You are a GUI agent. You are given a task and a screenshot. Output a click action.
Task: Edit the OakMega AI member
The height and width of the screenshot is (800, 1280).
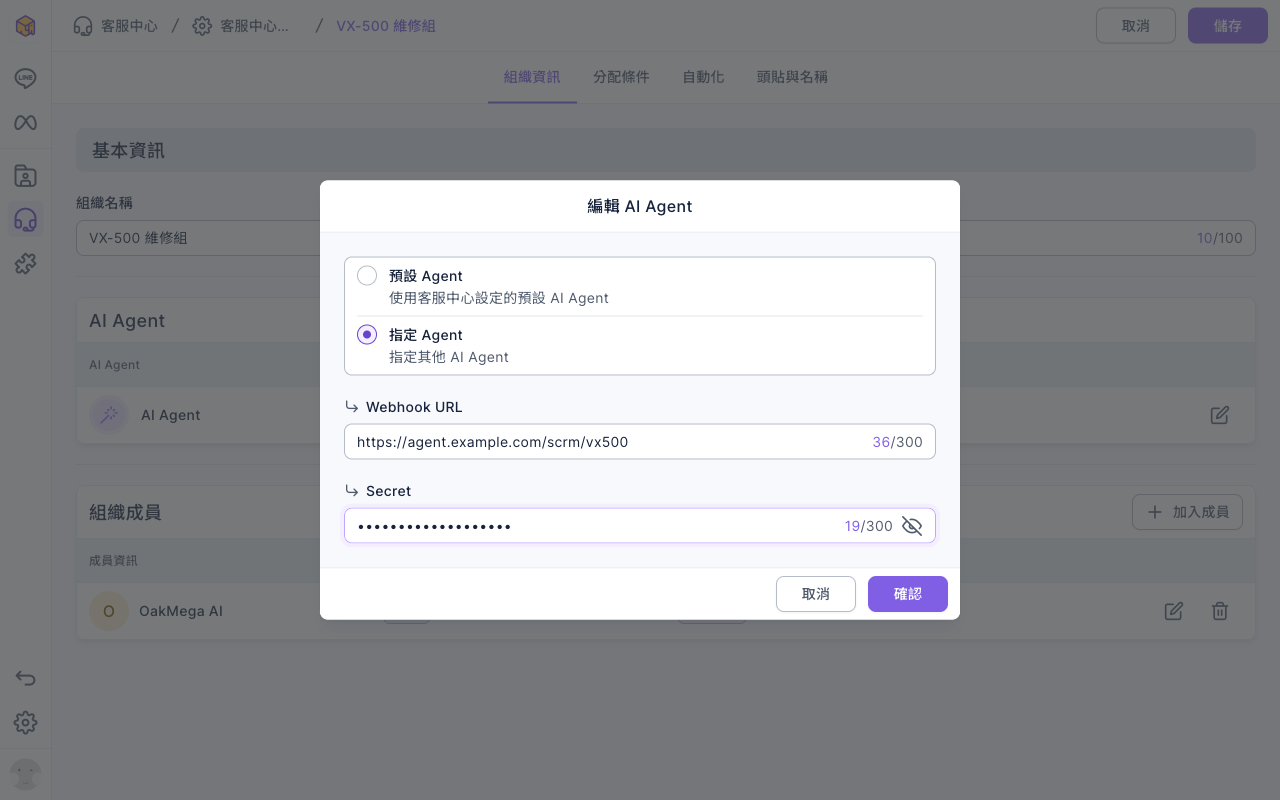tap(1174, 610)
